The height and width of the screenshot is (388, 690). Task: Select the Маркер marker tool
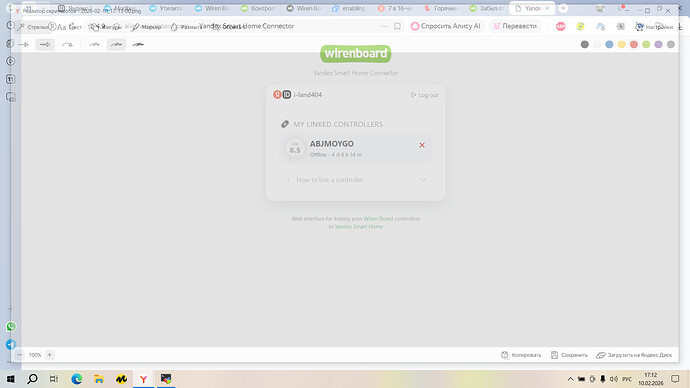tap(147, 27)
